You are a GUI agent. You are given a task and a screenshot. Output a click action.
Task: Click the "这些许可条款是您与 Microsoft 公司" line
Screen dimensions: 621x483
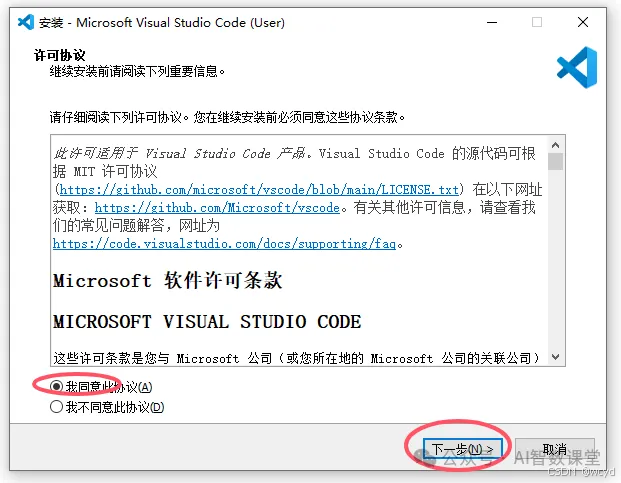(x=296, y=358)
